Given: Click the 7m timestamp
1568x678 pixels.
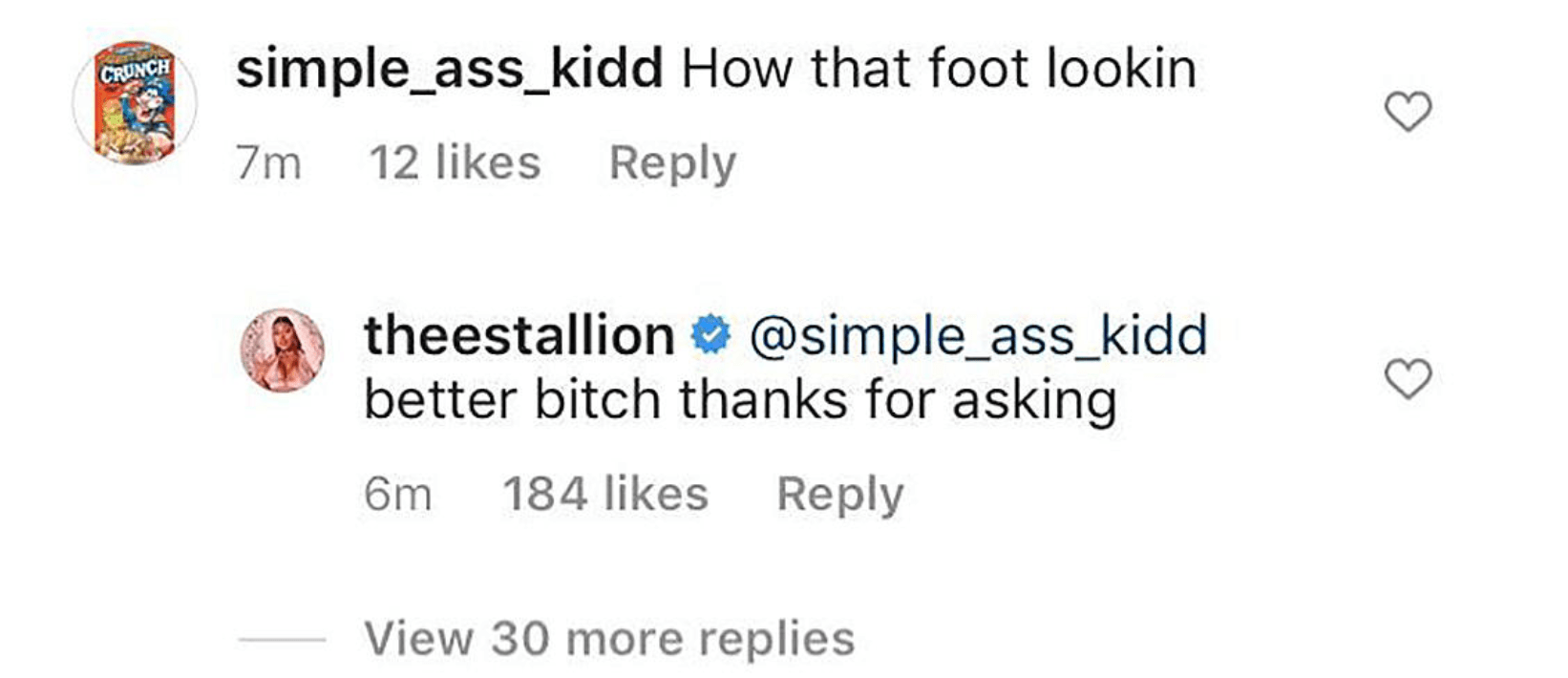Looking at the screenshot, I should (x=268, y=163).
